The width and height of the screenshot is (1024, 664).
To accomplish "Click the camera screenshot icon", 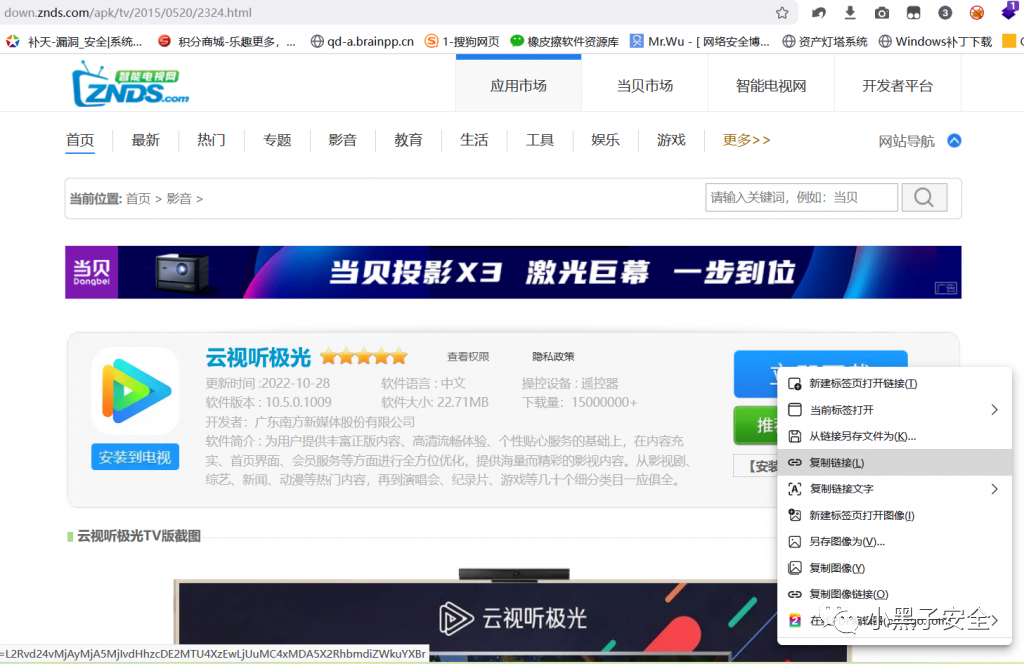I will pos(882,13).
